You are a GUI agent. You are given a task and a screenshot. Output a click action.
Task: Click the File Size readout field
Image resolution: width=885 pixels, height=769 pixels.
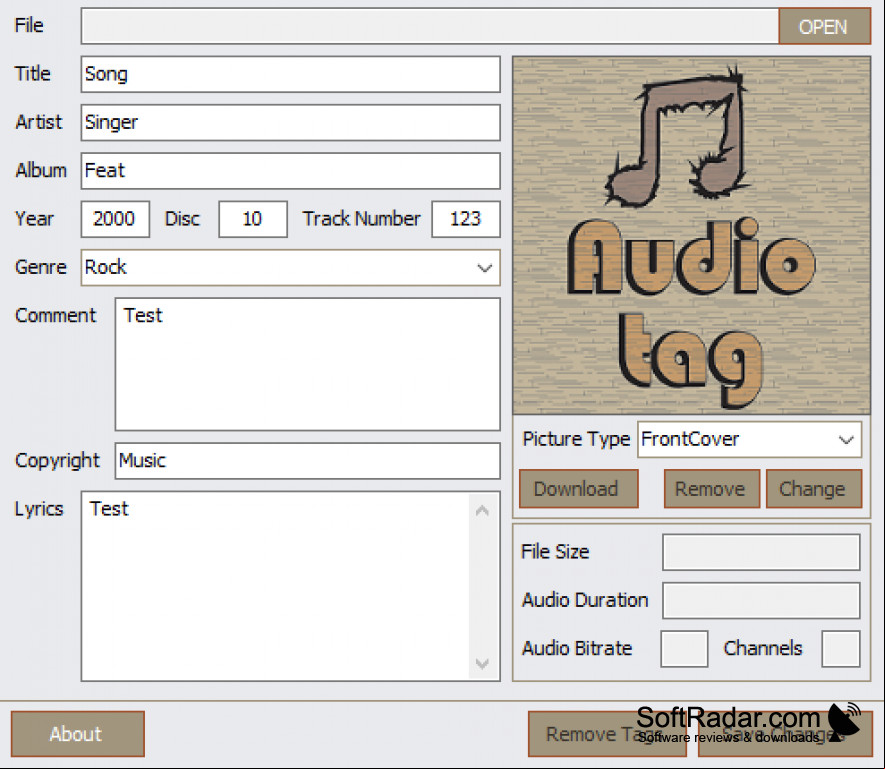761,552
